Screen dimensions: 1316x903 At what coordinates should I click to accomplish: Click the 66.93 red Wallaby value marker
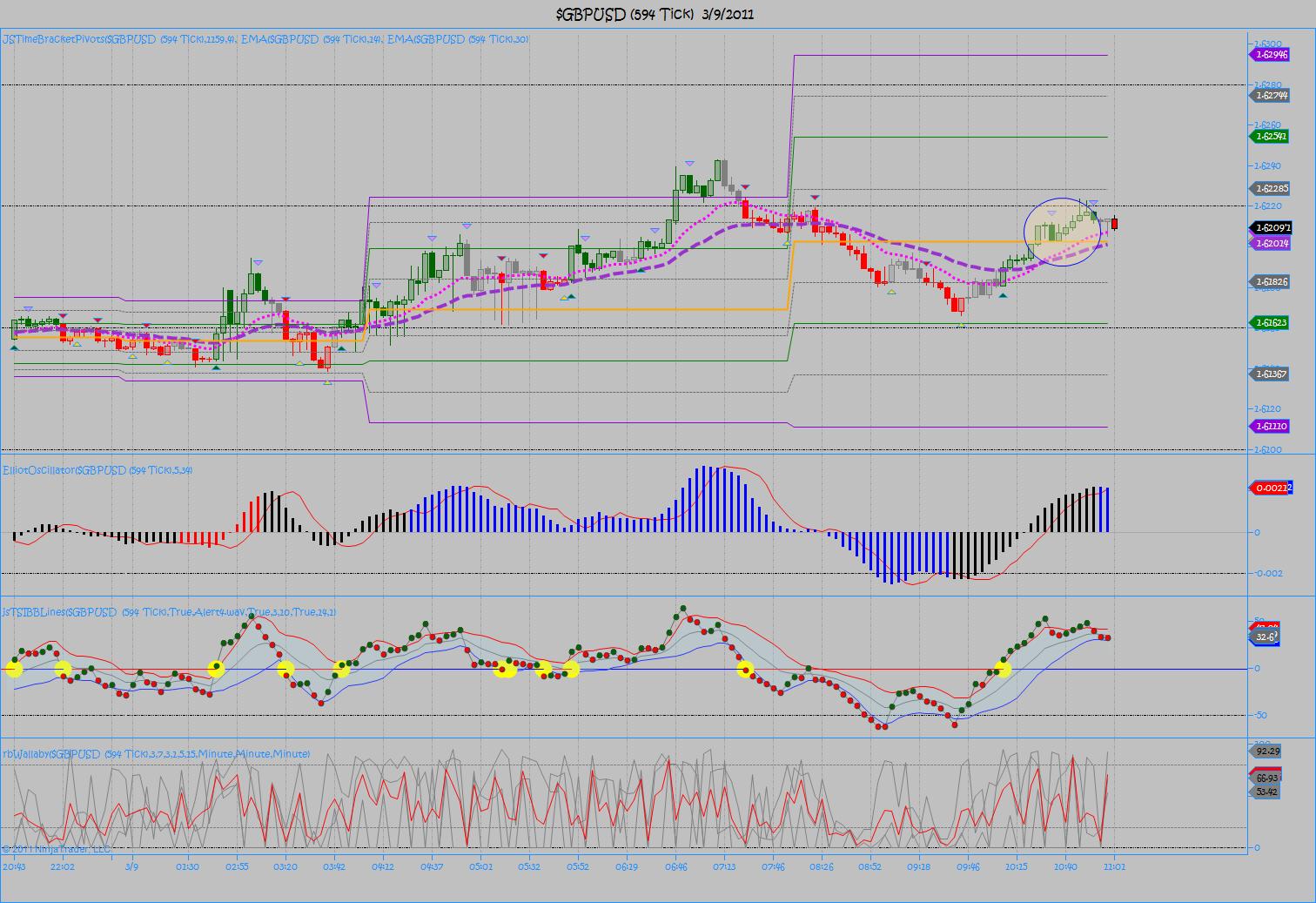pos(1266,778)
